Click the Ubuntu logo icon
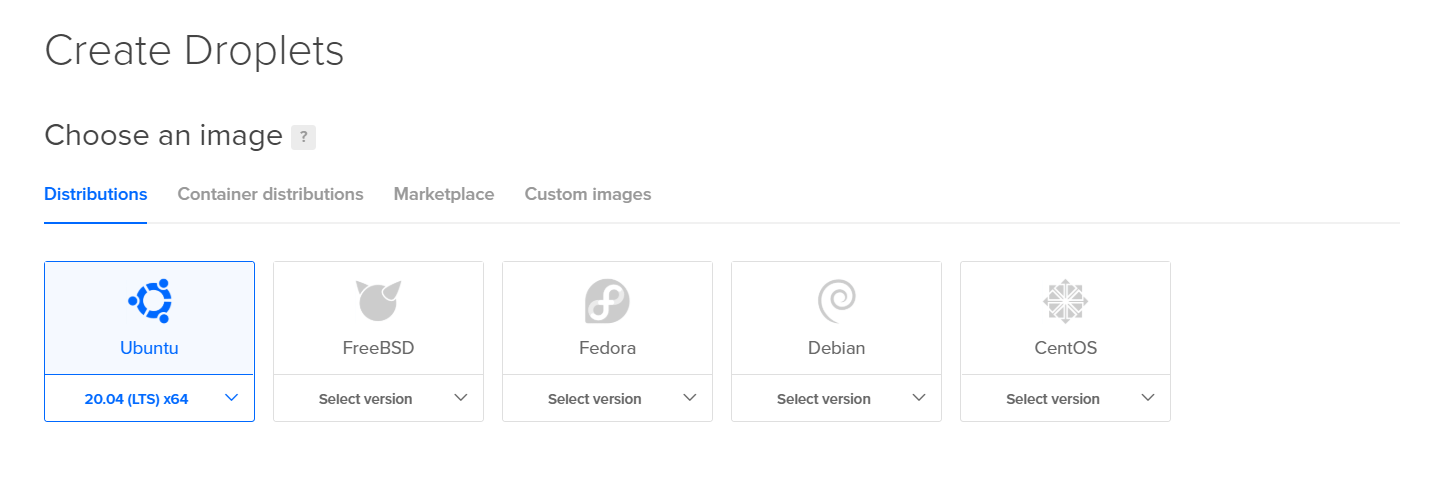 150,301
